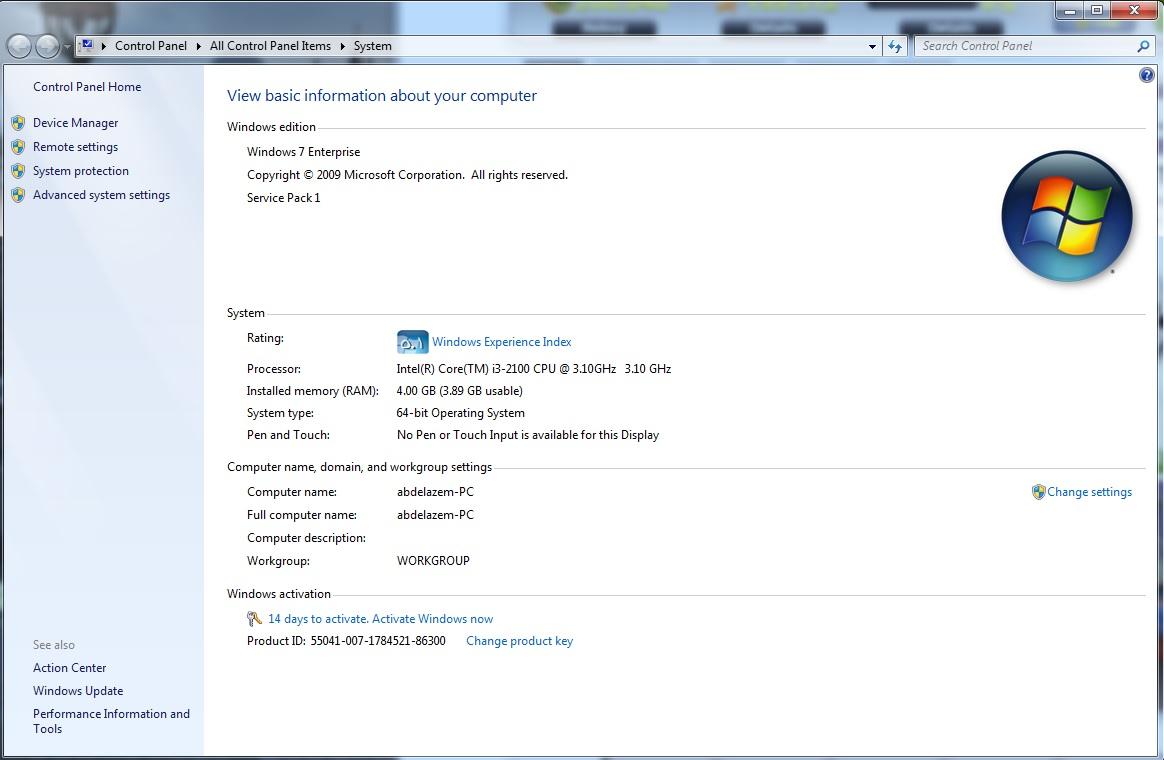Click the 4.00 GB installed memory value
This screenshot has width=1164, height=760.
[460, 391]
